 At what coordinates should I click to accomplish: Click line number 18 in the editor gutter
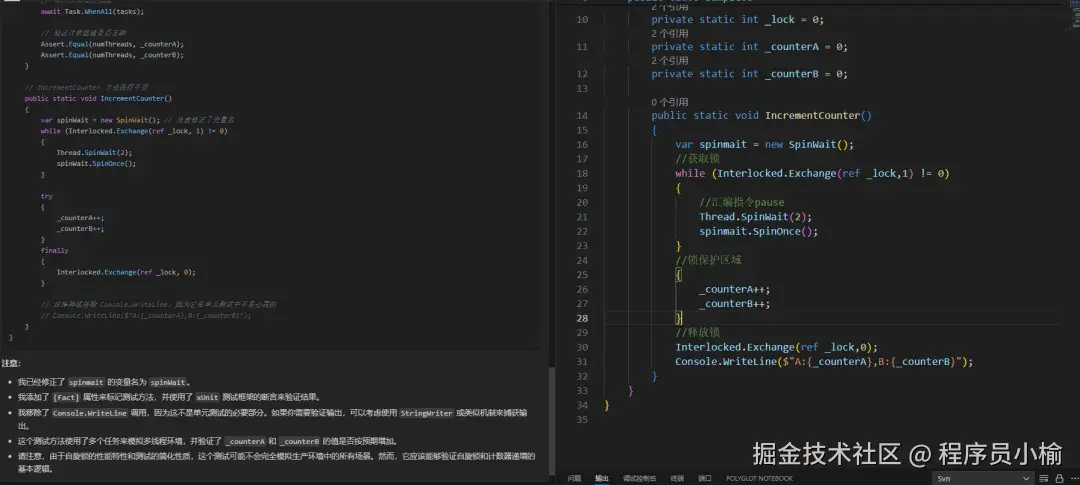click(x=581, y=174)
